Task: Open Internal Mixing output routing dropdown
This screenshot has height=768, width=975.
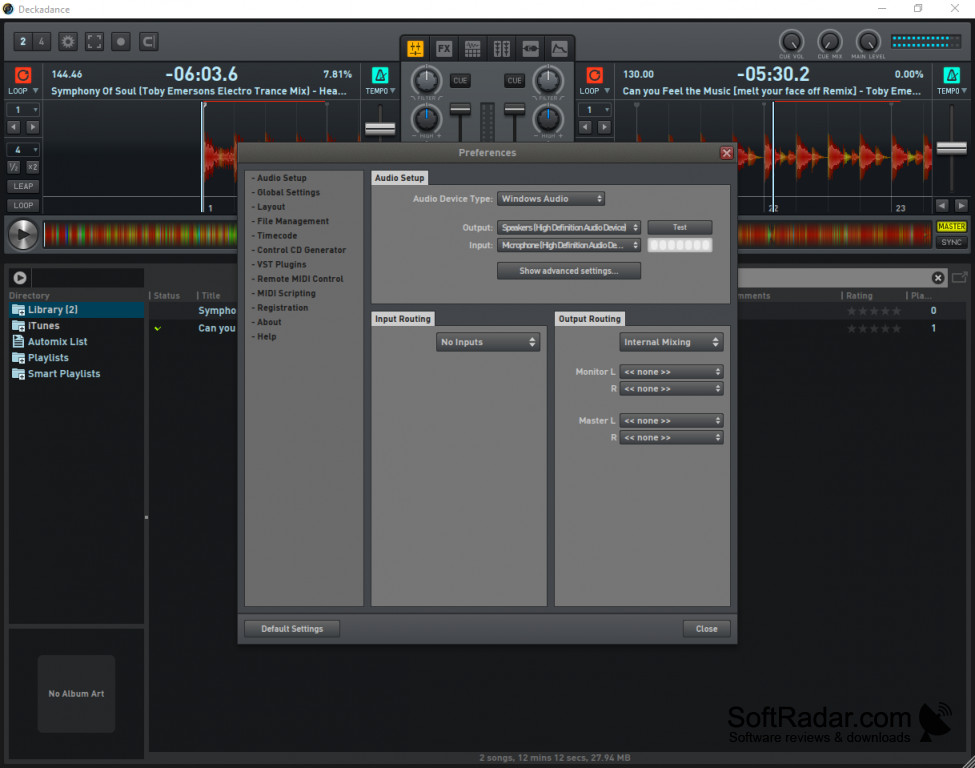Action: (x=672, y=342)
